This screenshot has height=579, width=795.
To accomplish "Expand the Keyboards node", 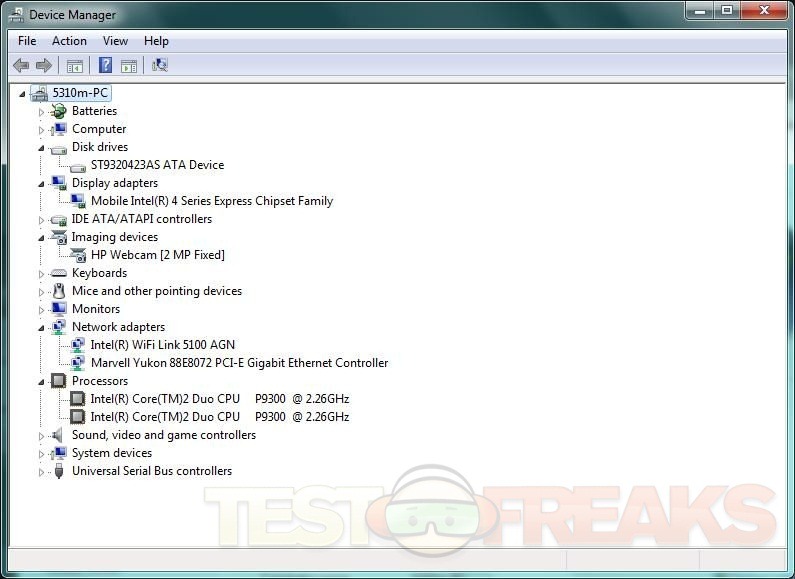I will coord(42,274).
